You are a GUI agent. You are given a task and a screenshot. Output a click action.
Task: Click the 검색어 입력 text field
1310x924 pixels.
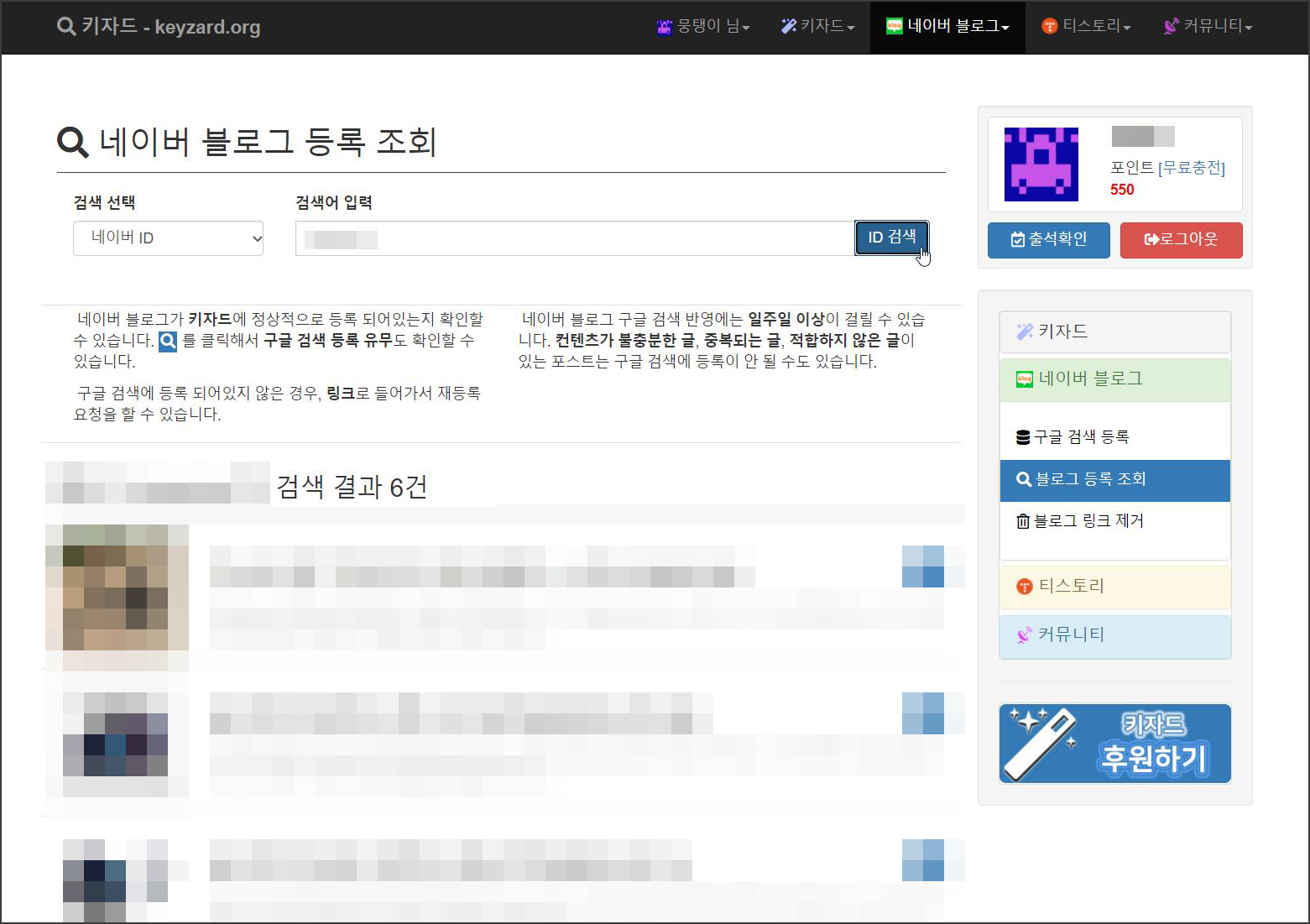pos(575,238)
